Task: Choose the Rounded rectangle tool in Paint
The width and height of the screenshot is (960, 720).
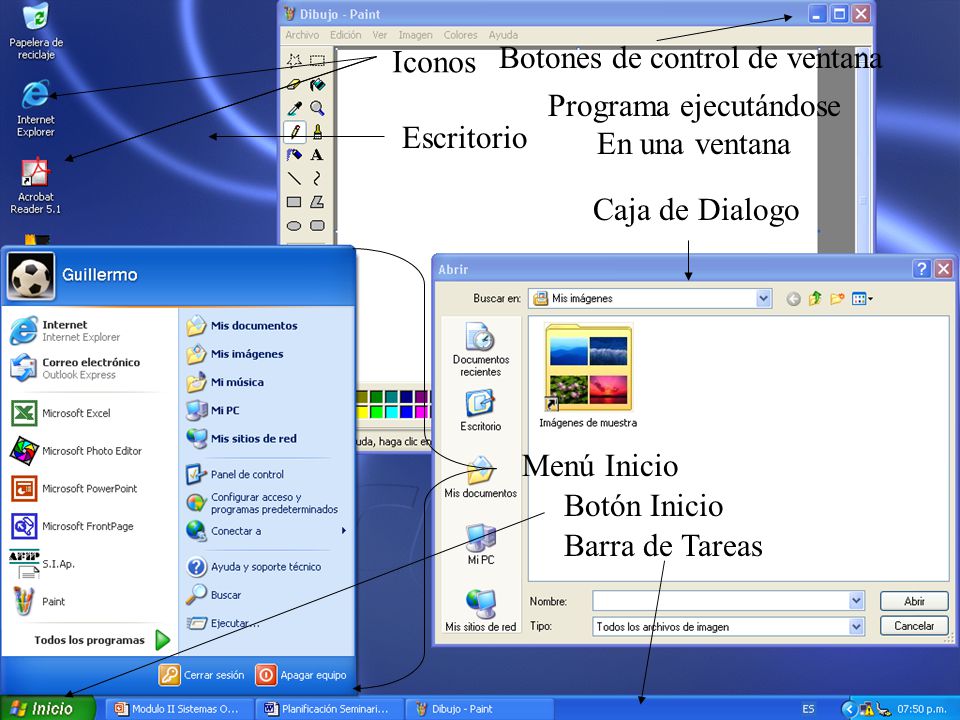Action: (x=317, y=225)
